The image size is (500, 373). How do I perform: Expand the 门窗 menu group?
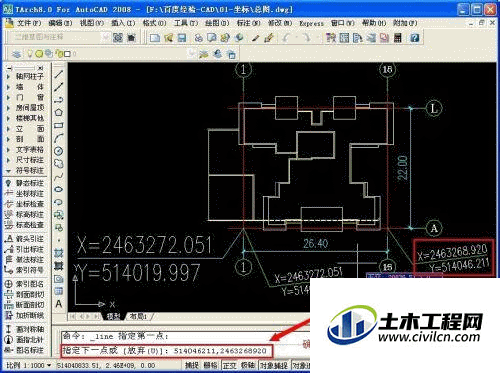tap(25, 97)
